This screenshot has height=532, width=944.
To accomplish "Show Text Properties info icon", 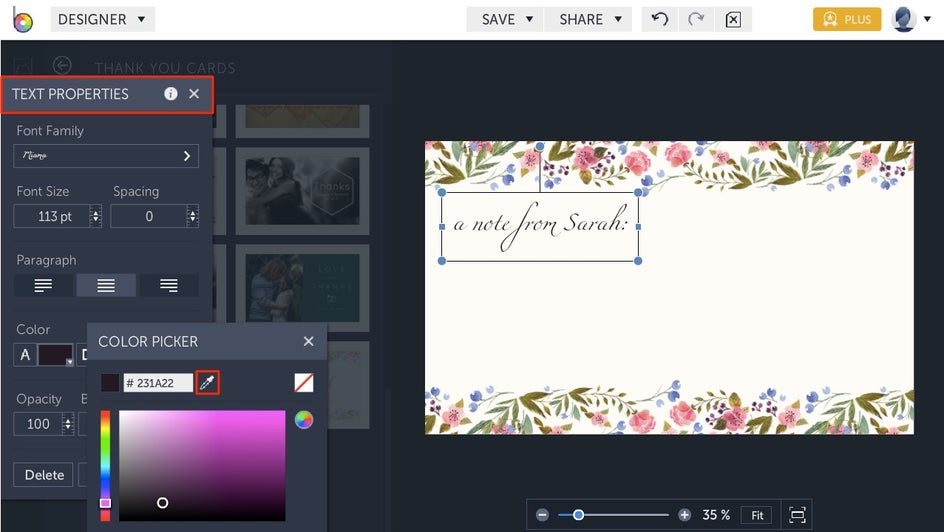I will [x=171, y=93].
